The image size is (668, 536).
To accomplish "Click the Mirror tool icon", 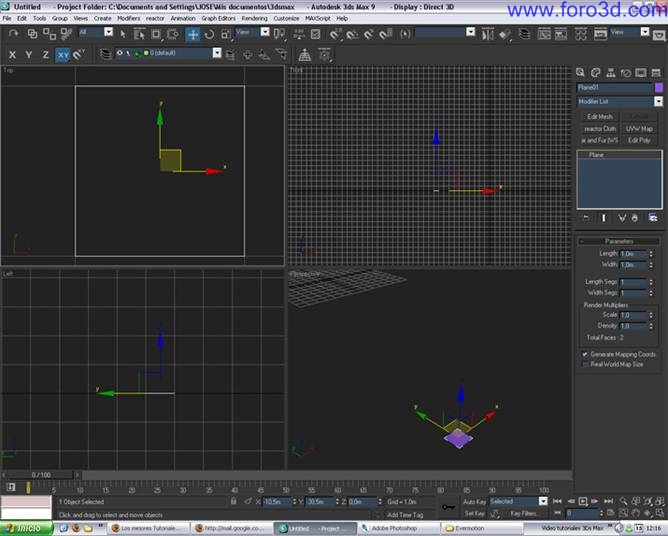I will 487,34.
